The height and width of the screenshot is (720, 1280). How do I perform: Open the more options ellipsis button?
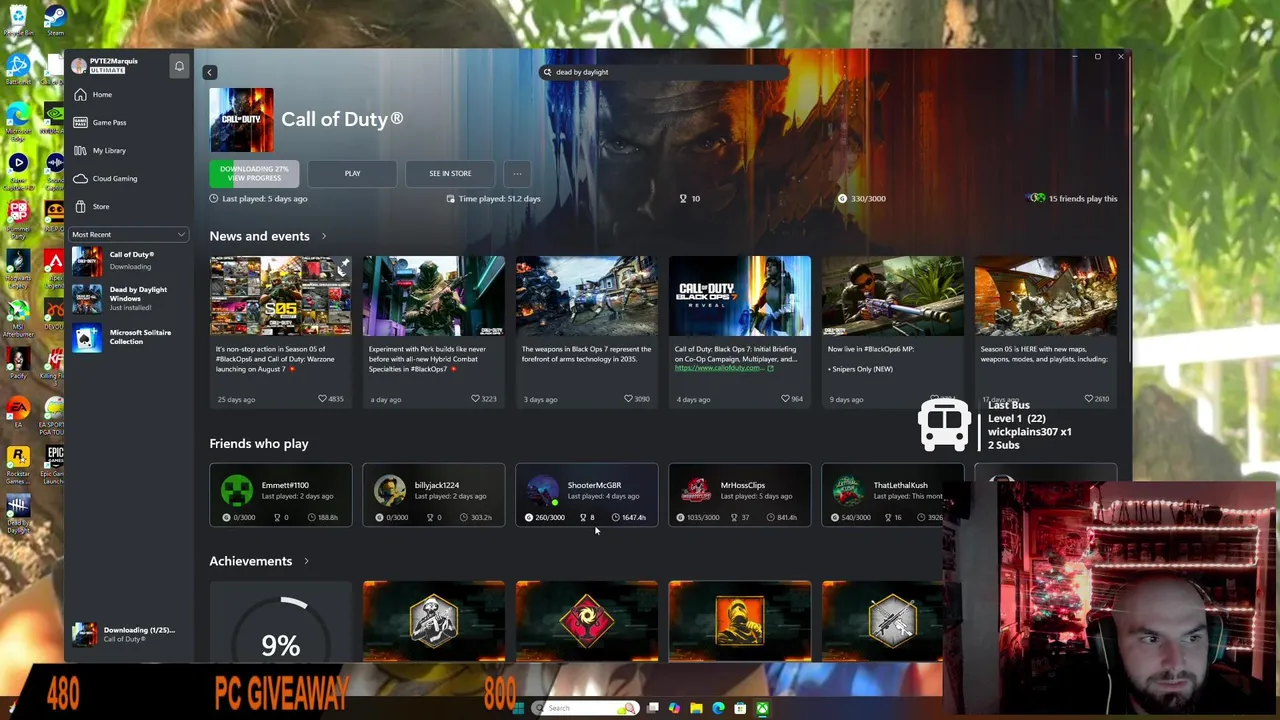[x=517, y=173]
